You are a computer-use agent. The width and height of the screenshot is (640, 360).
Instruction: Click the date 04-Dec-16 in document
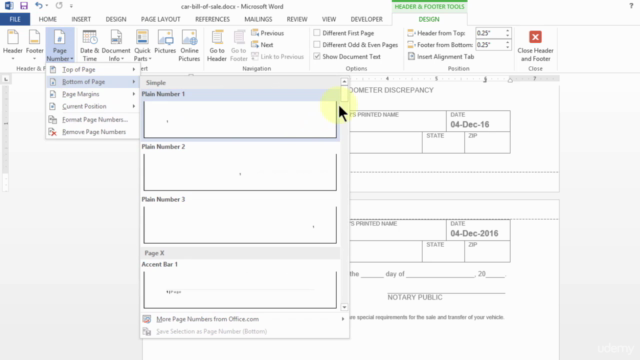pyautogui.click(x=470, y=124)
